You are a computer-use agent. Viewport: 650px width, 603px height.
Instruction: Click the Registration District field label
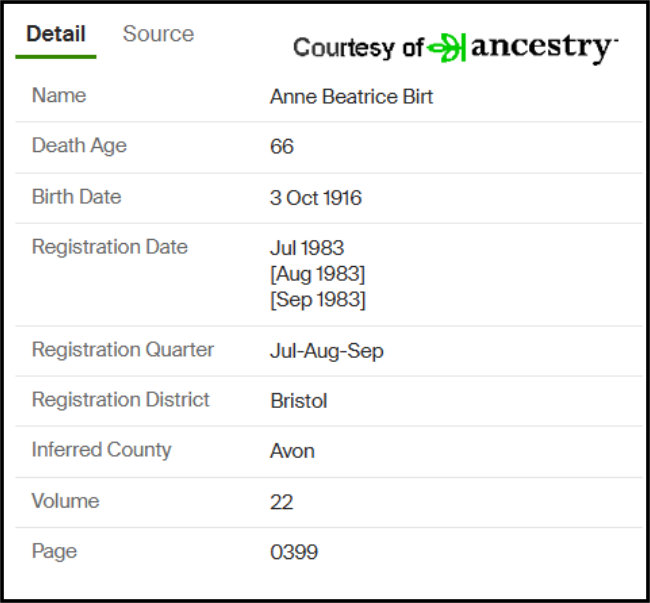click(x=121, y=400)
